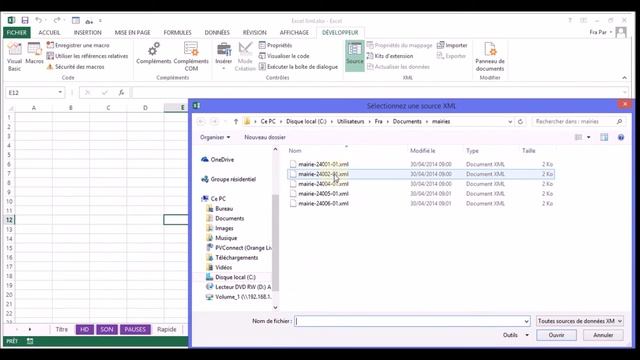Open the Name Box dropdown arrow
The height and width of the screenshot is (360, 640).
(60, 93)
